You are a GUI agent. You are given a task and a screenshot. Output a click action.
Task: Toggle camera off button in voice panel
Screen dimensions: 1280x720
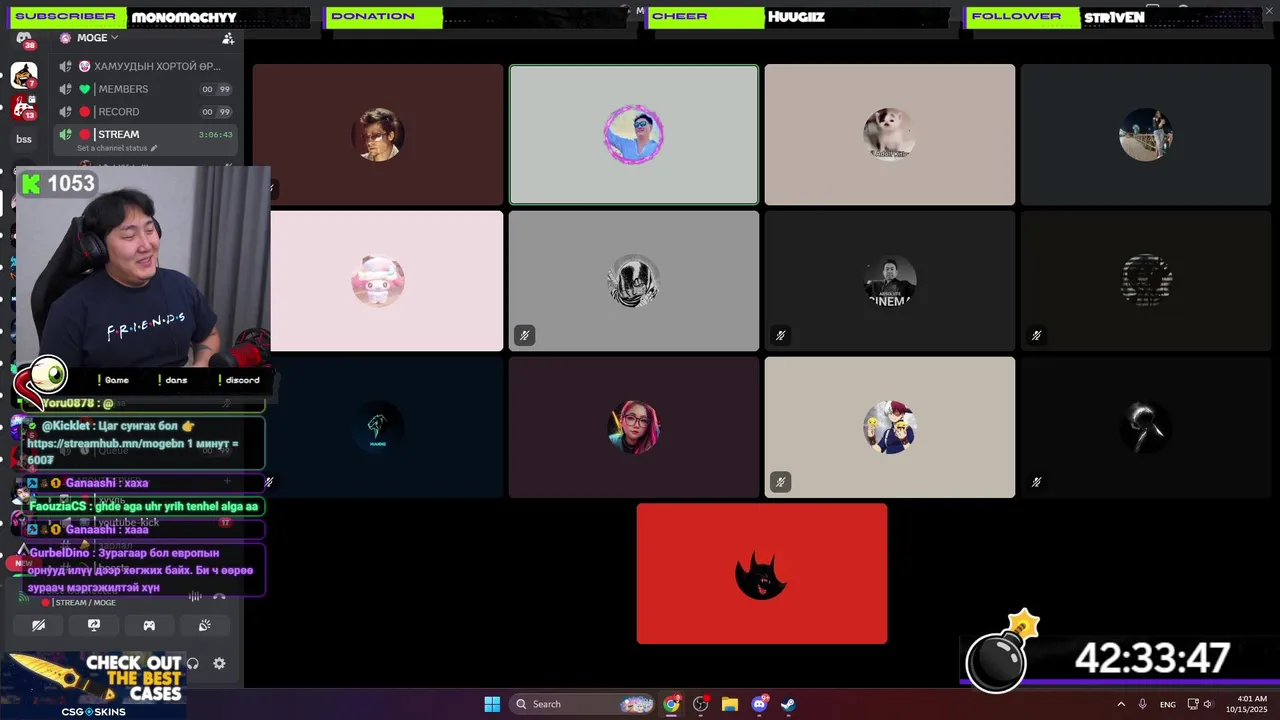(x=38, y=626)
